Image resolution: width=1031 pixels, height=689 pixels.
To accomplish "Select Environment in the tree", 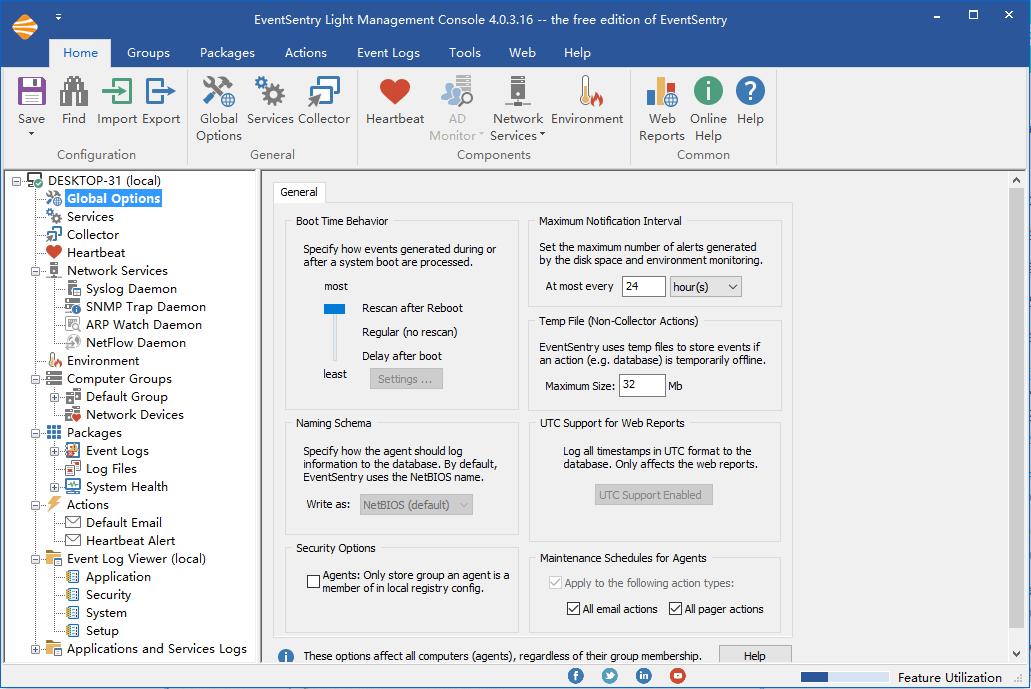I will [103, 361].
